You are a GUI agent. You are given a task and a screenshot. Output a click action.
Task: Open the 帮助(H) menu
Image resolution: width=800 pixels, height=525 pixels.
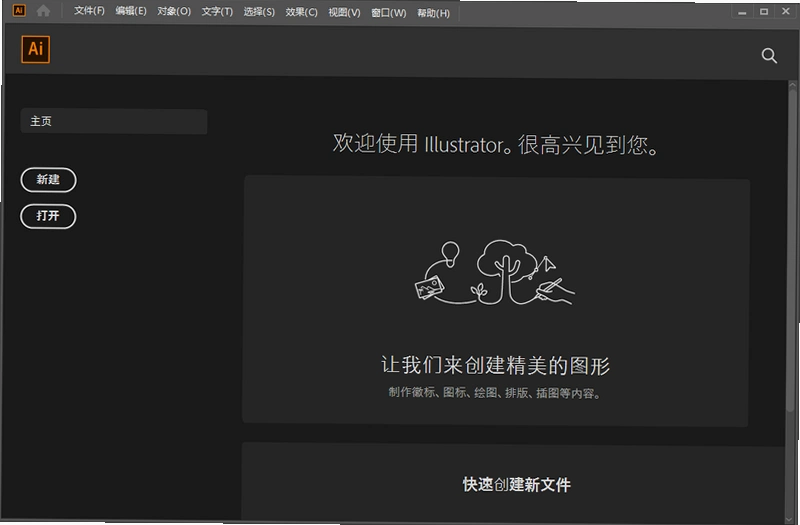[433, 13]
